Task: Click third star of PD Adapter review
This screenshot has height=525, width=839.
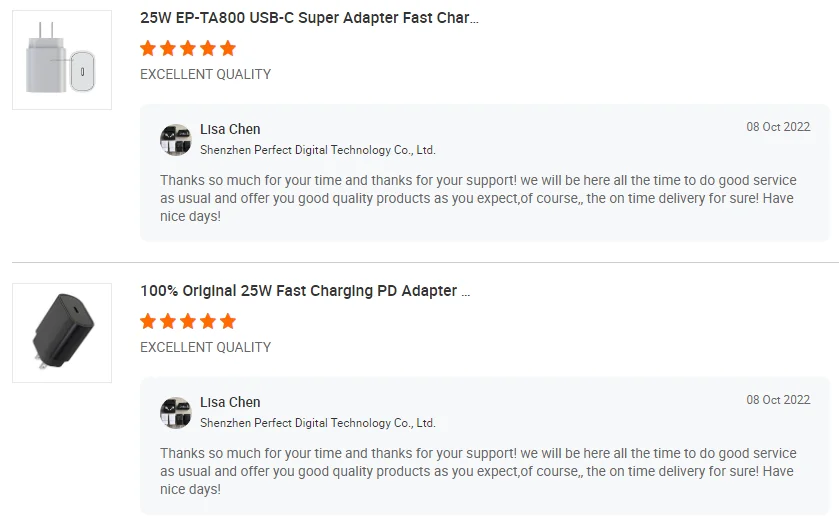Action: pyautogui.click(x=188, y=321)
